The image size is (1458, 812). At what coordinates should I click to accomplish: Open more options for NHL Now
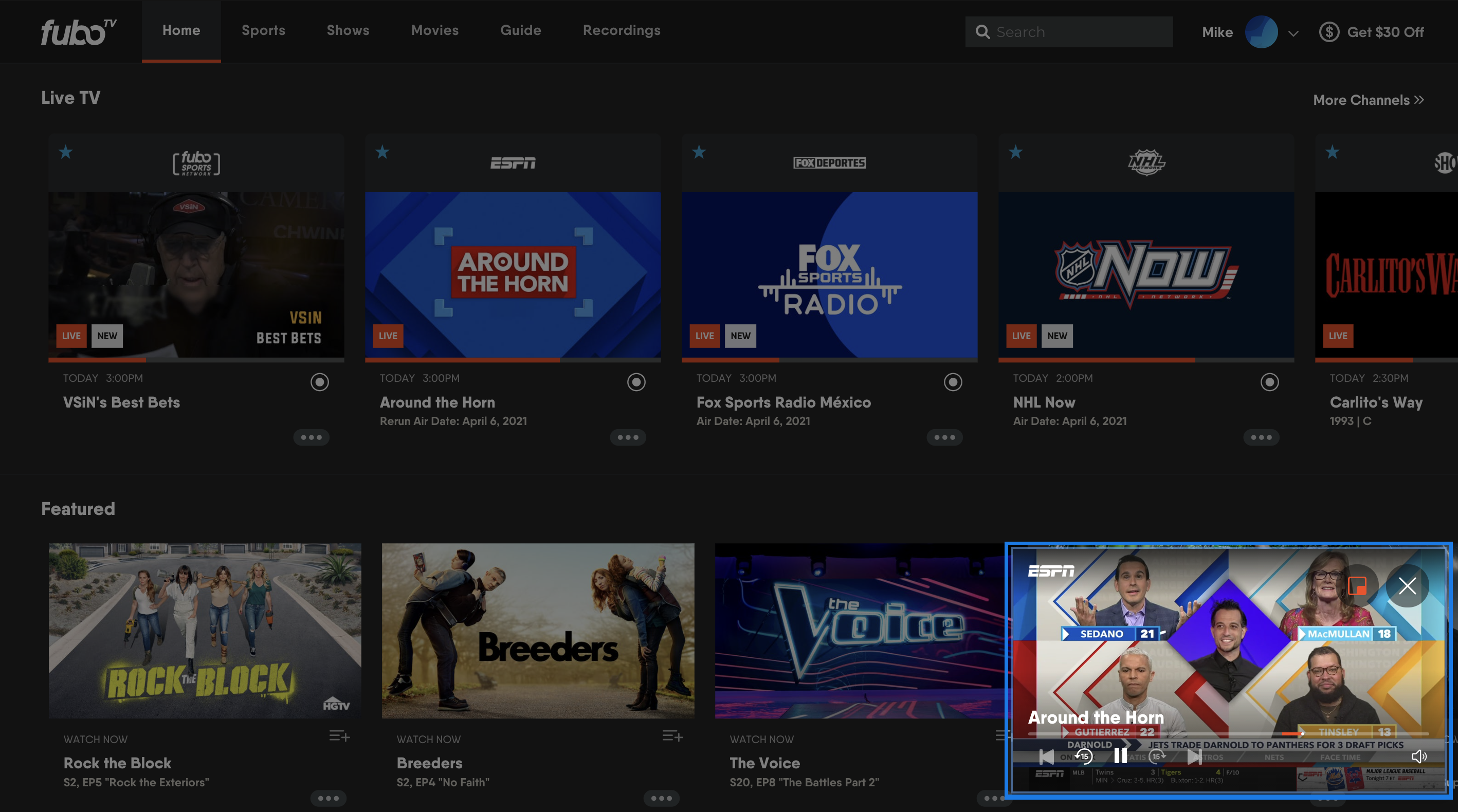tap(1261, 437)
